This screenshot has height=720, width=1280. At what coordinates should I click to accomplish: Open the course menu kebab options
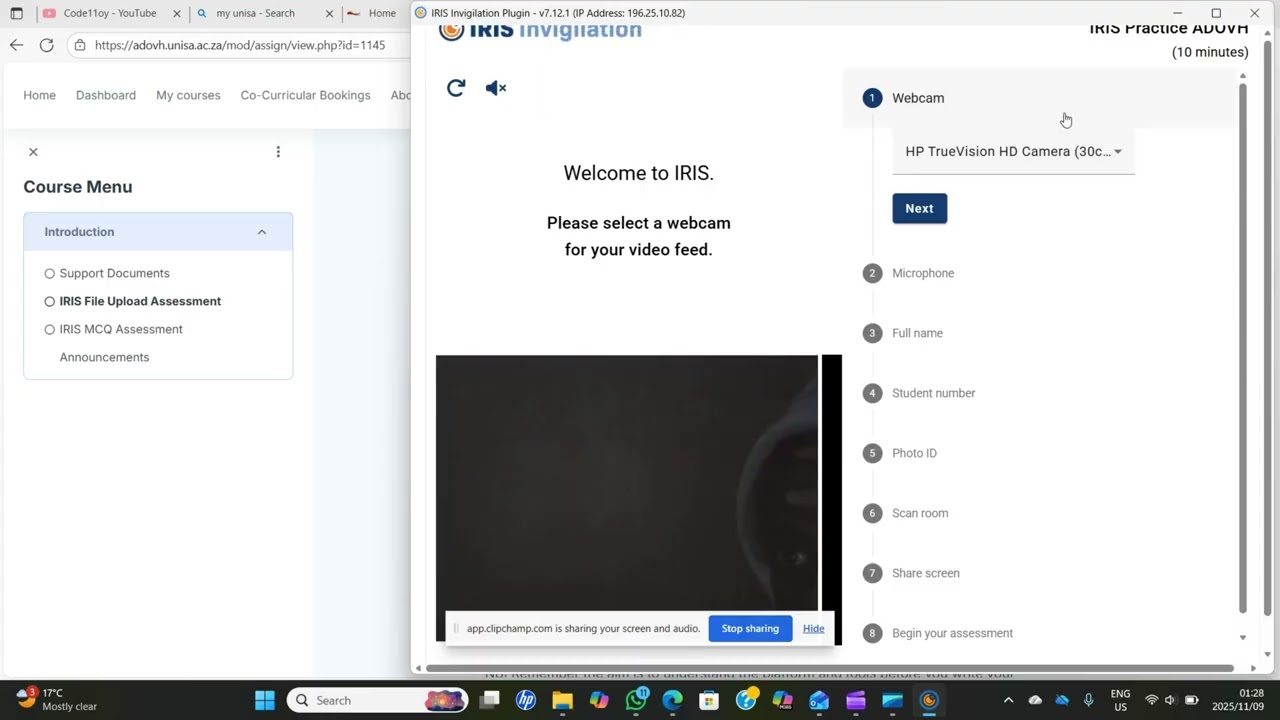278,152
